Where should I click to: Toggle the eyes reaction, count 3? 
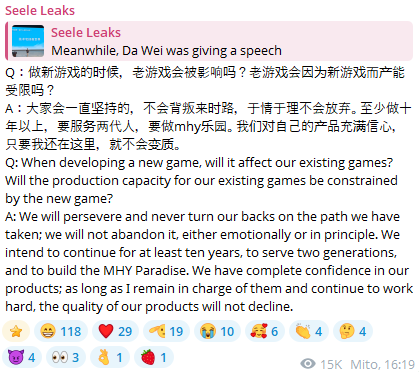(x=66, y=357)
